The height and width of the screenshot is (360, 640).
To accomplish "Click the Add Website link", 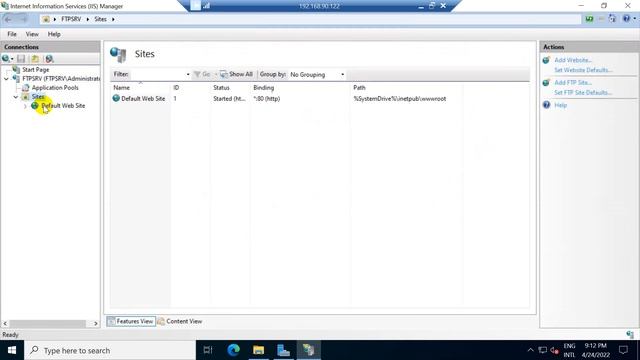I will 573,60.
